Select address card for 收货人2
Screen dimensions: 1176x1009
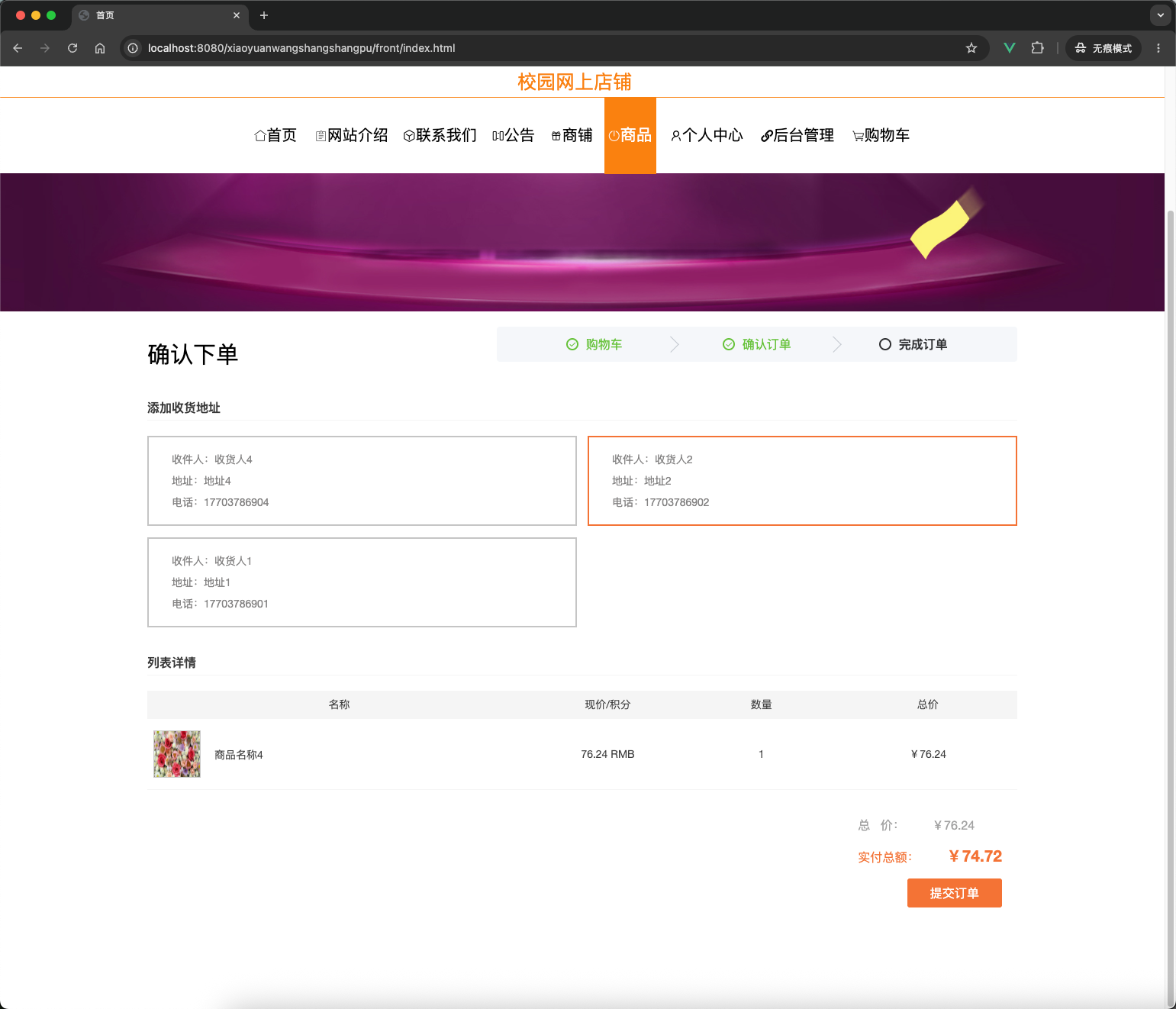coord(802,481)
